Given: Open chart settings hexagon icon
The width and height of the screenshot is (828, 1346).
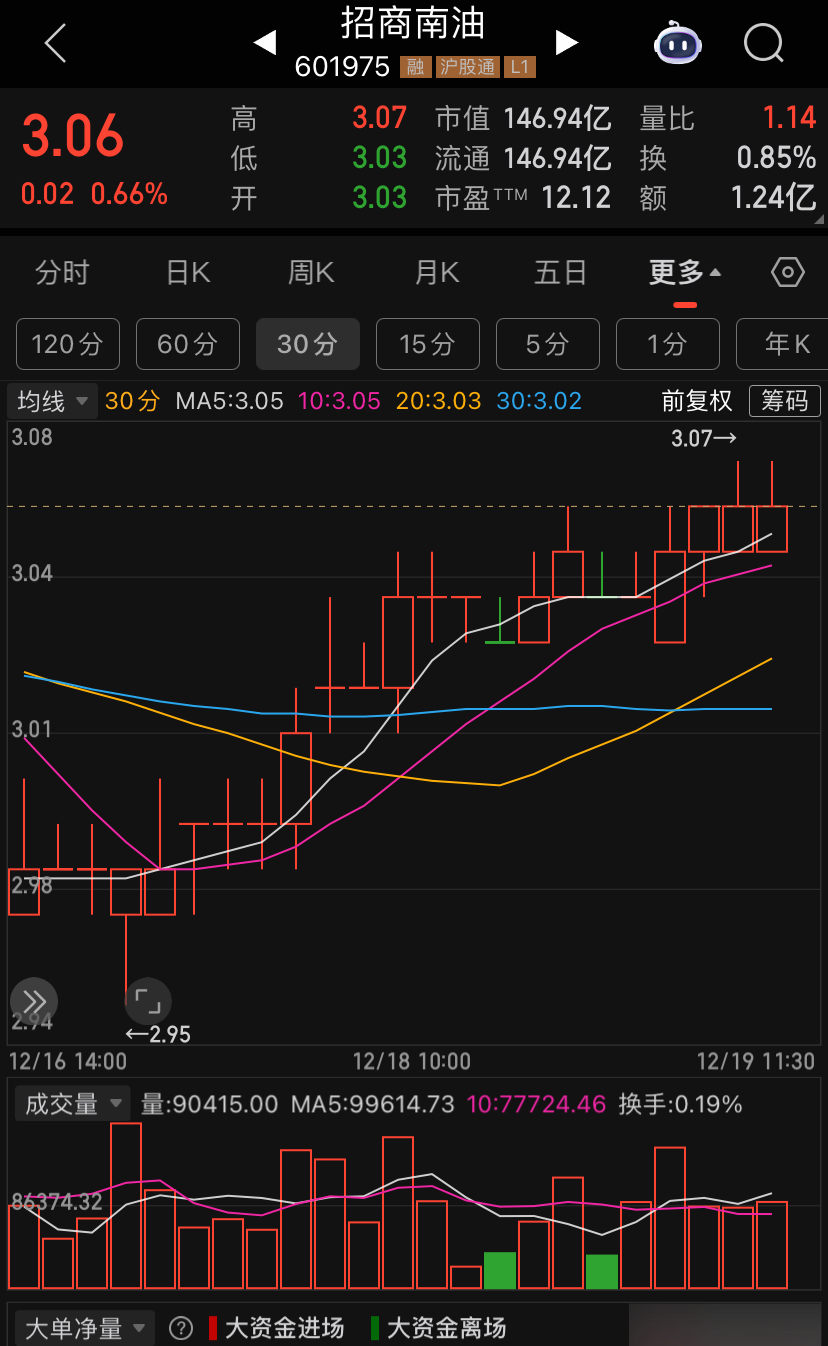Looking at the screenshot, I should (x=787, y=272).
